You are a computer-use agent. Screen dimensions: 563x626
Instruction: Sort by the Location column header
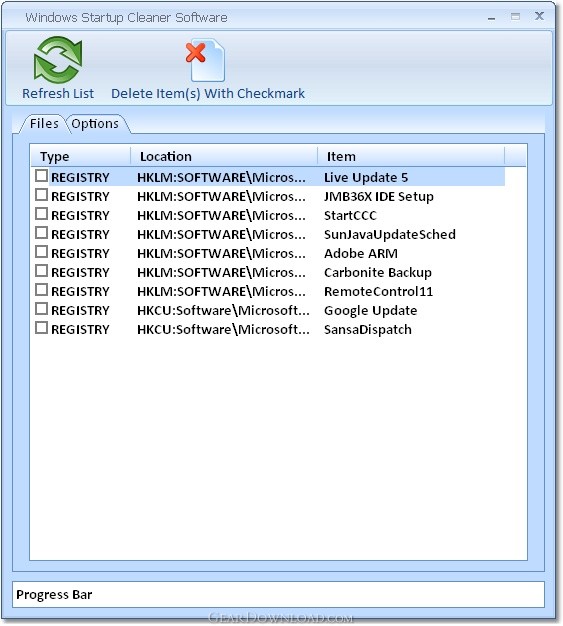click(224, 156)
